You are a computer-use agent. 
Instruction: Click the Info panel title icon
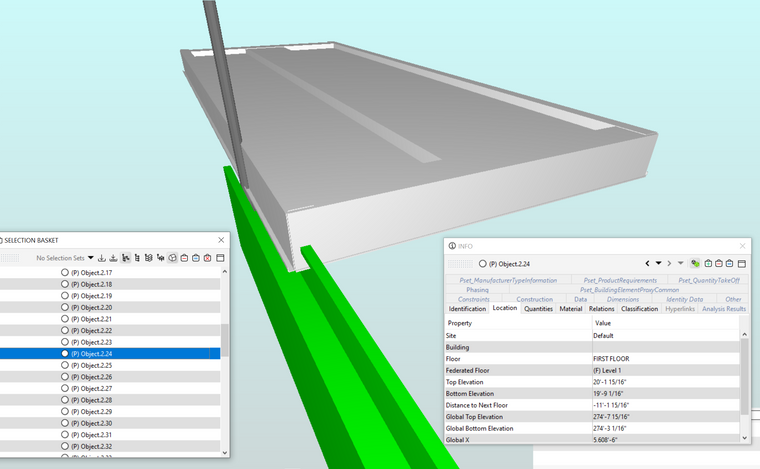coord(452,246)
